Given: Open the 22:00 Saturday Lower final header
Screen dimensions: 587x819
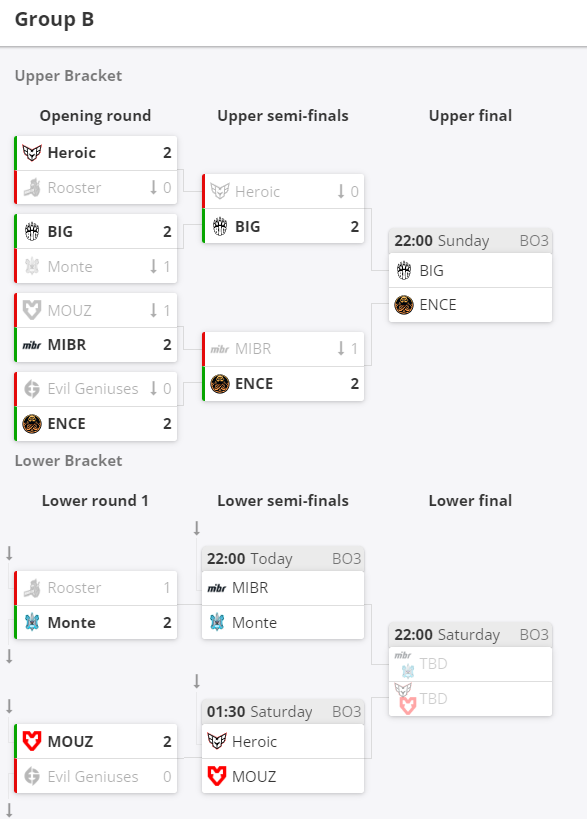Looking at the screenshot, I should pos(471,635).
